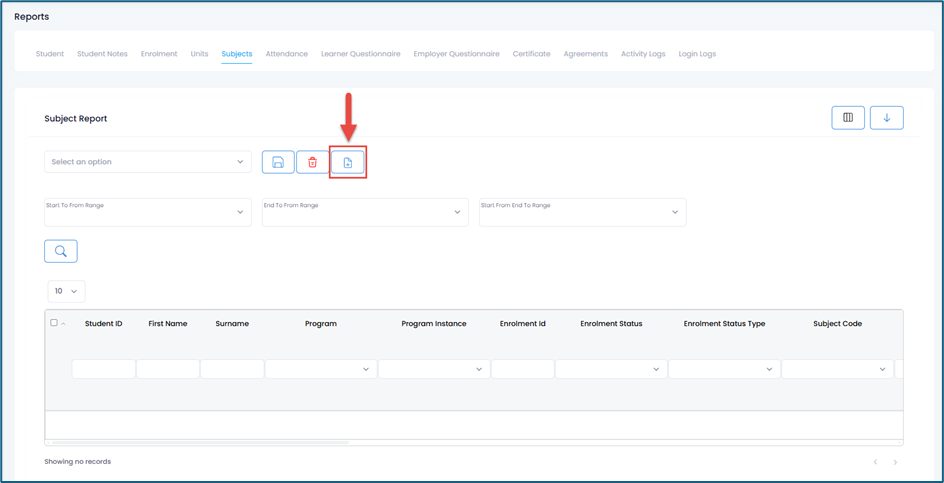Image resolution: width=944 pixels, height=483 pixels.
Task: Switch to the Attendance tab
Action: 286,54
